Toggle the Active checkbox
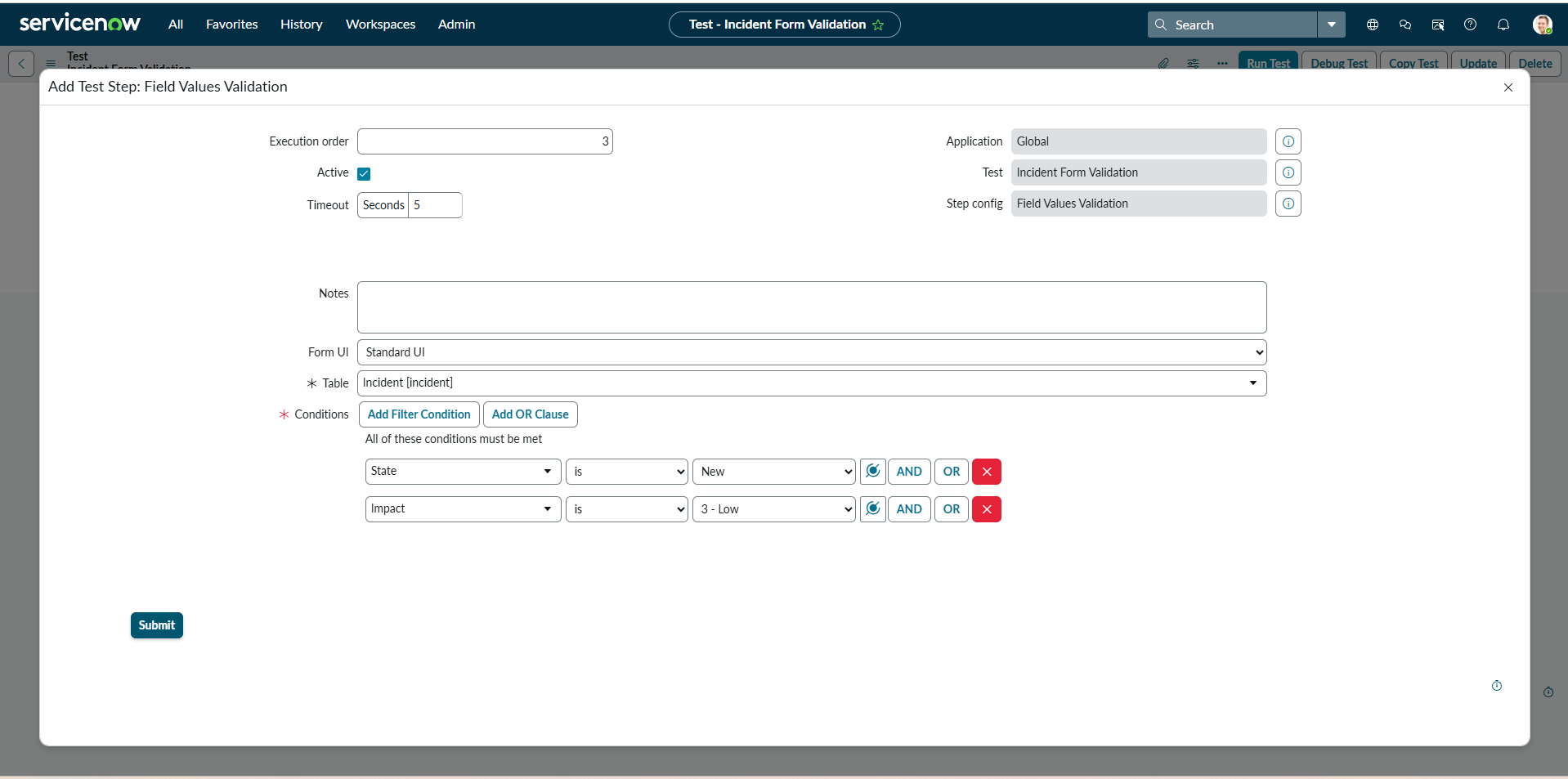The width and height of the screenshot is (1568, 779). 364,173
